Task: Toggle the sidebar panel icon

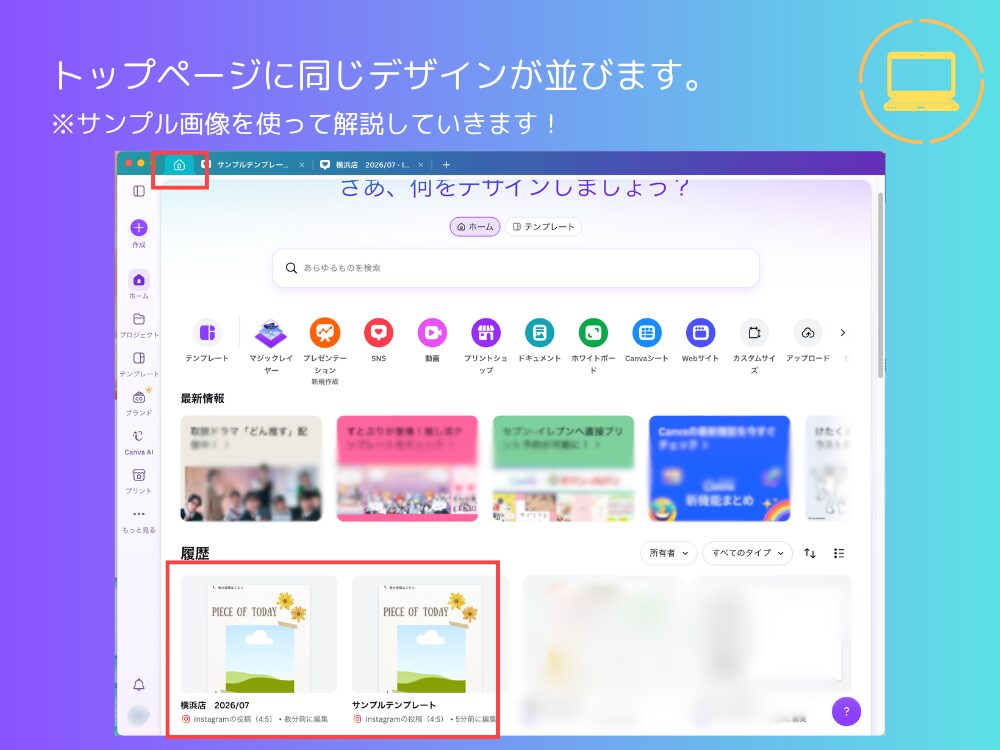Action: (x=138, y=191)
